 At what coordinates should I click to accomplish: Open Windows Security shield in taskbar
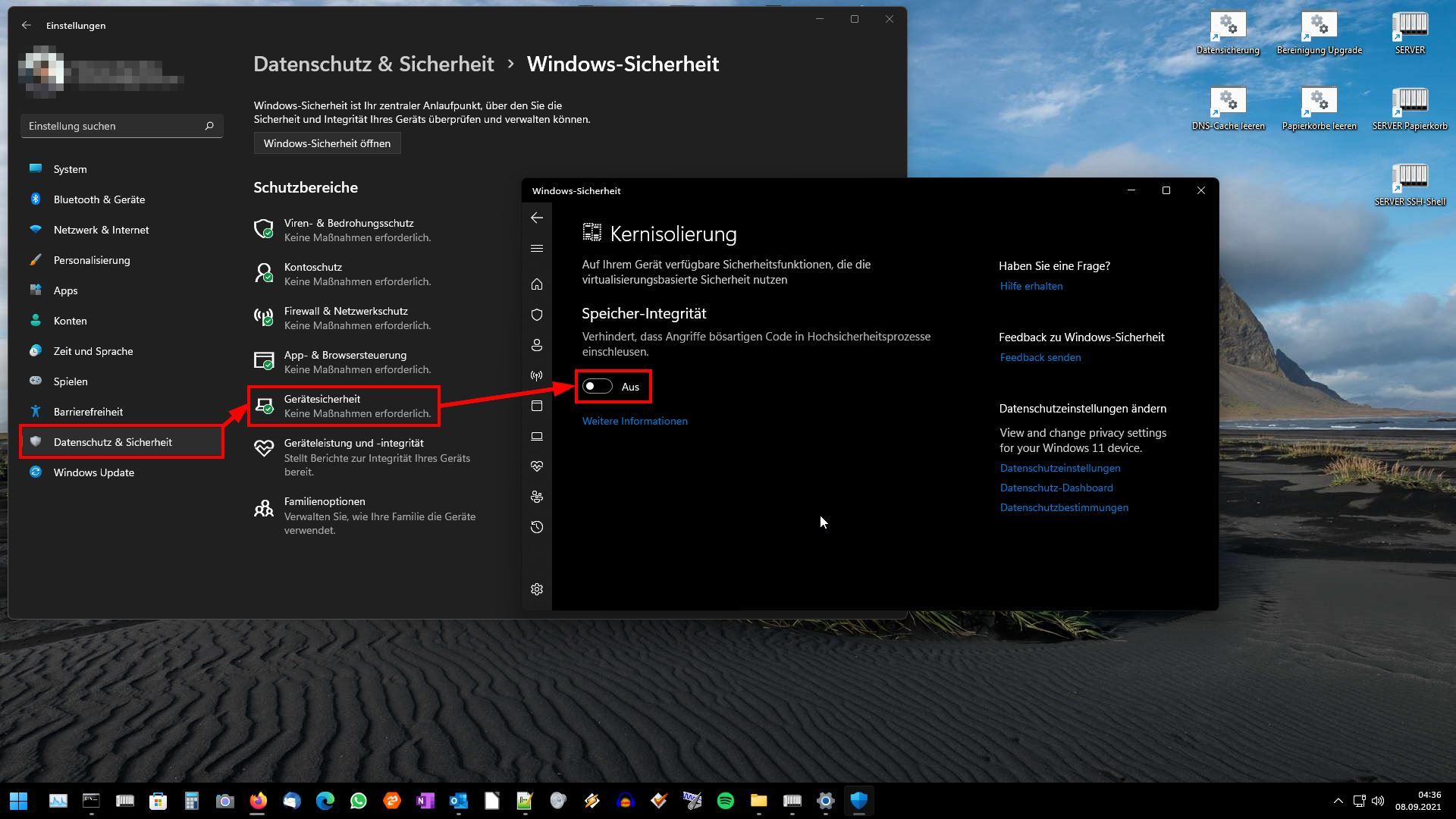(859, 801)
